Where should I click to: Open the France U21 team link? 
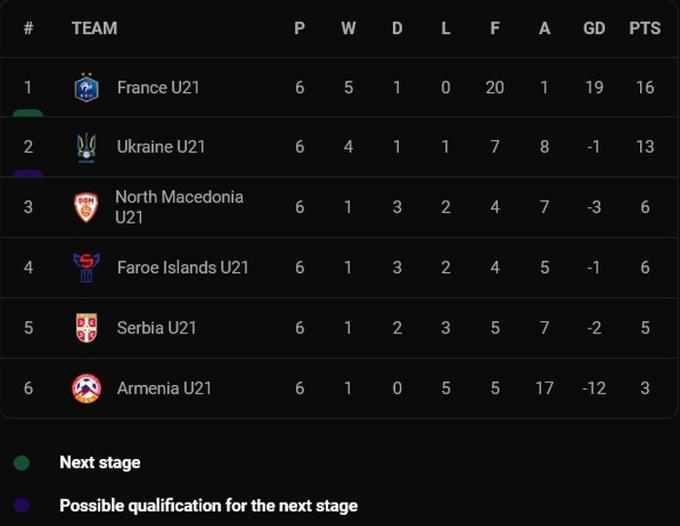(x=158, y=88)
